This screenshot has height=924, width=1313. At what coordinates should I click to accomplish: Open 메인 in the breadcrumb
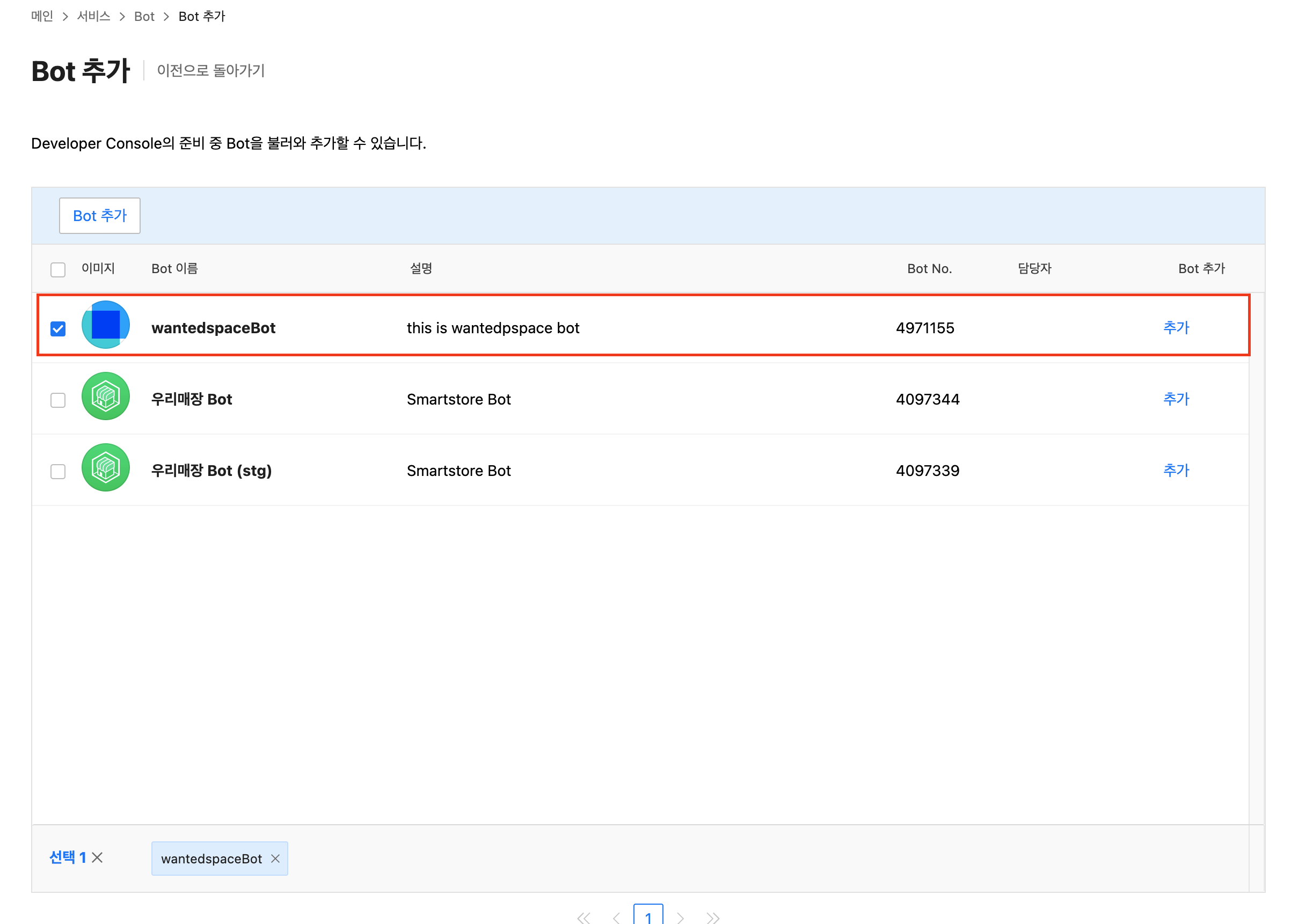point(42,16)
